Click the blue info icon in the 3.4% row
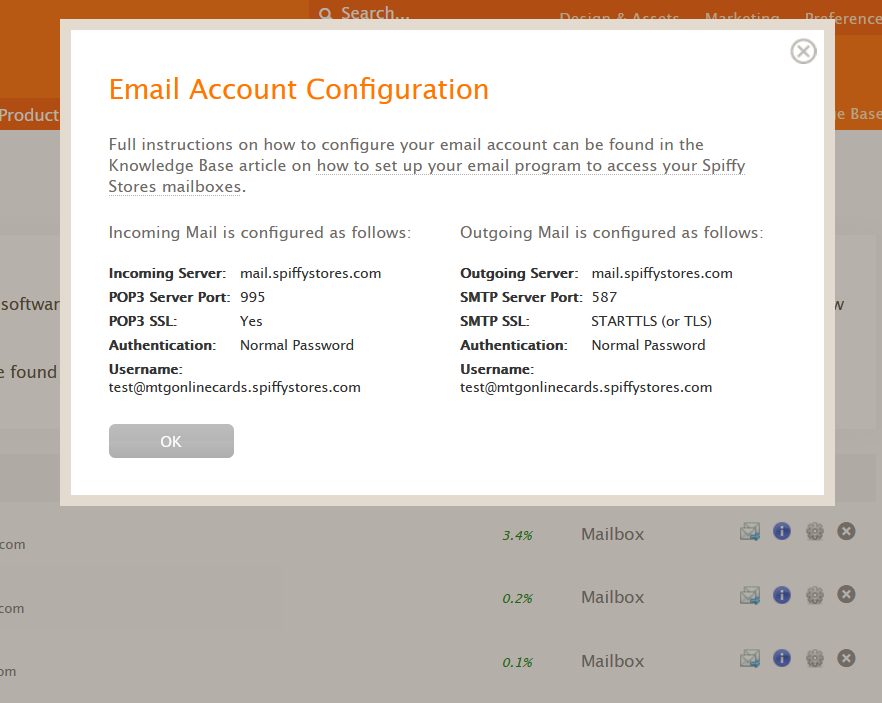Screen dimensions: 882x703 pyautogui.click(x=782, y=531)
